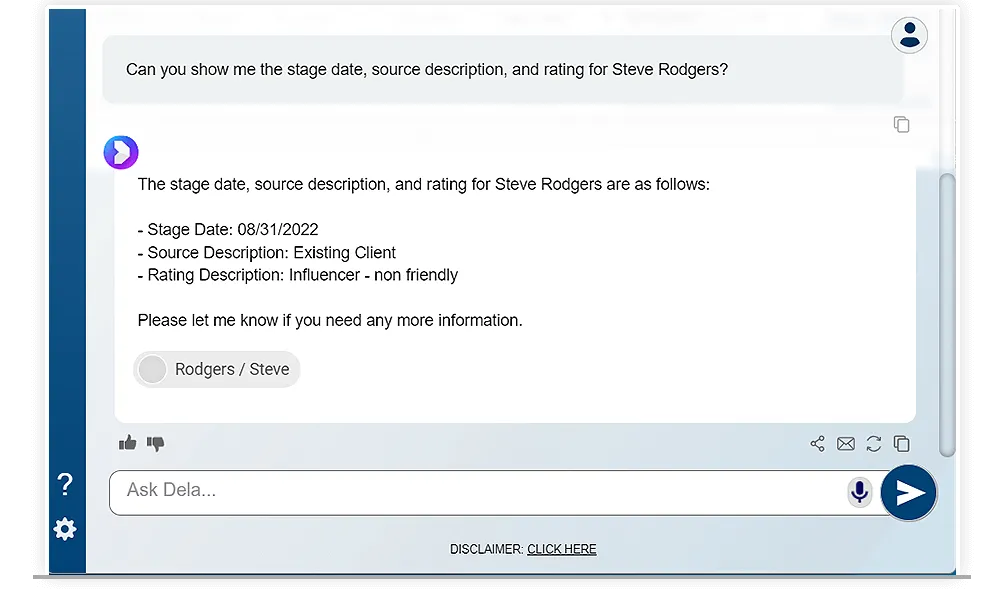Activate voice input microphone
The width and height of the screenshot is (1004, 589).
click(x=859, y=492)
